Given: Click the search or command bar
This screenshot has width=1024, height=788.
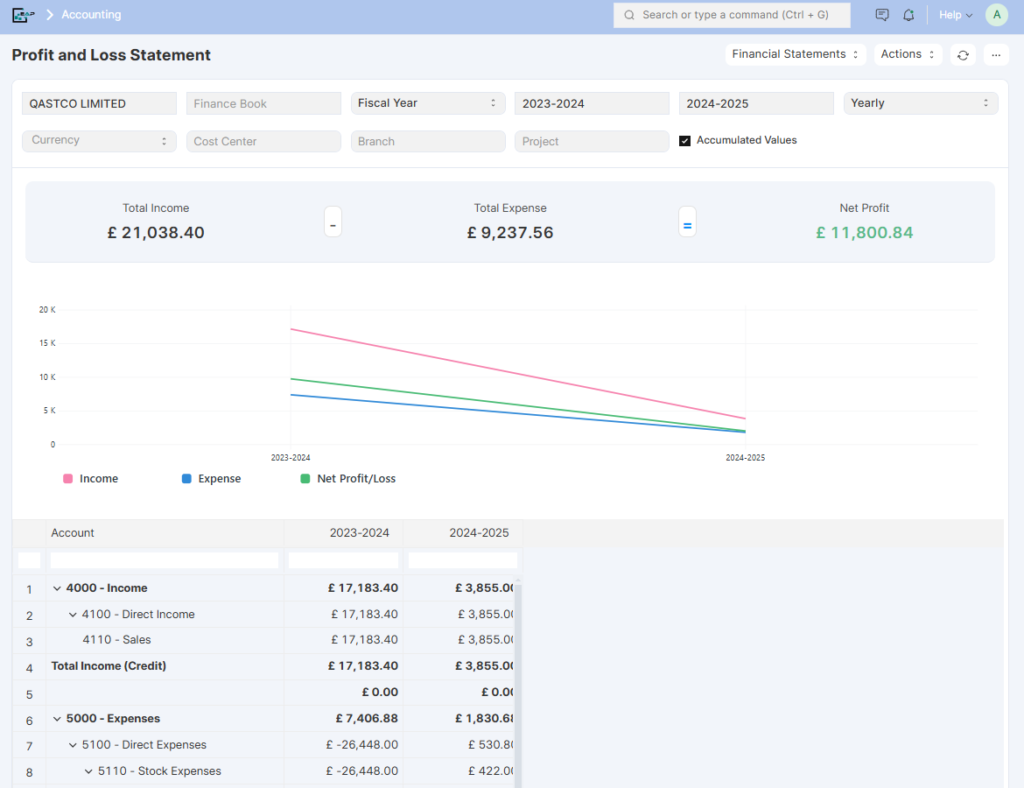Looking at the screenshot, I should 731,15.
